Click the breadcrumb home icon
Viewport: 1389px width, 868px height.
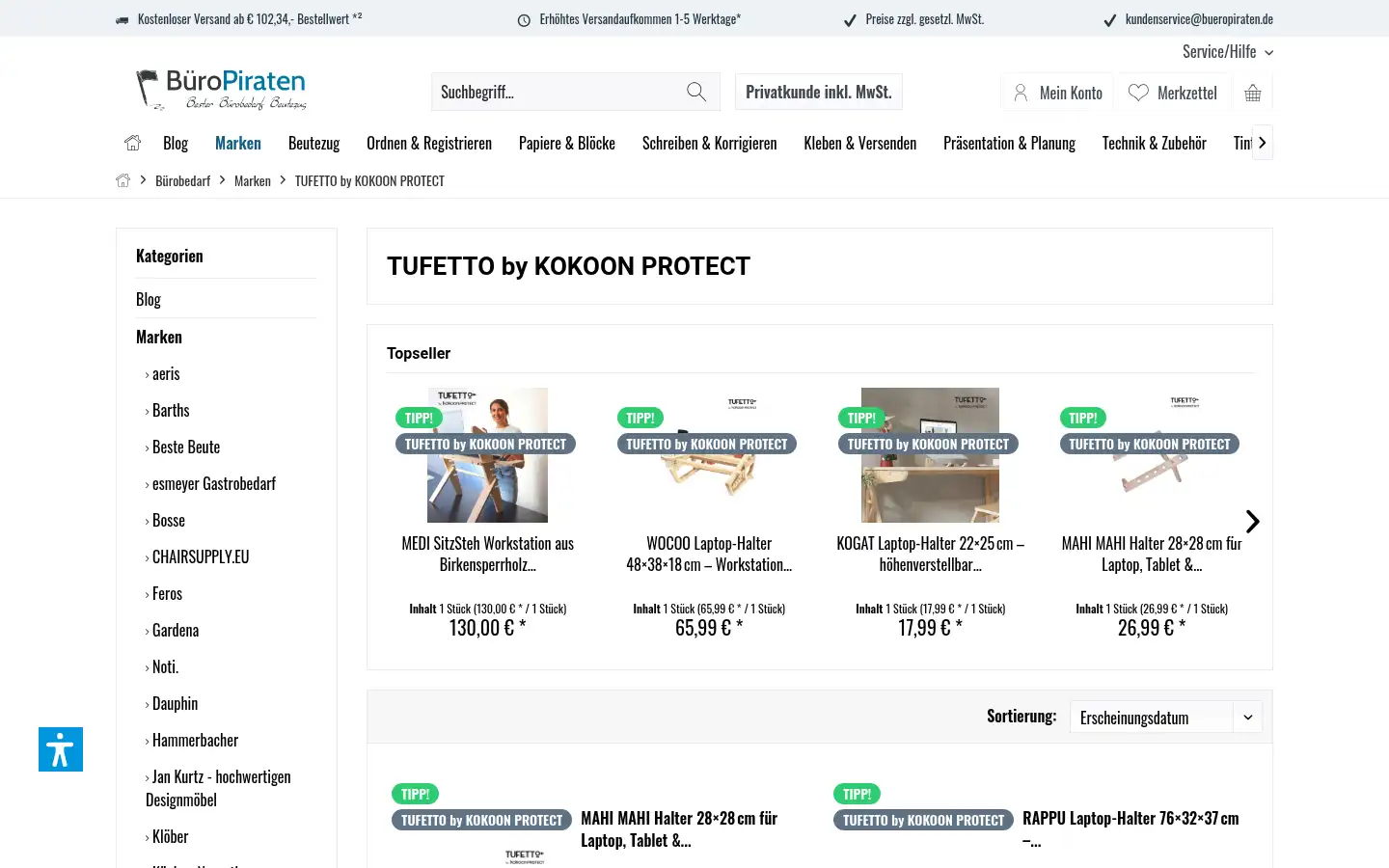pyautogui.click(x=123, y=180)
